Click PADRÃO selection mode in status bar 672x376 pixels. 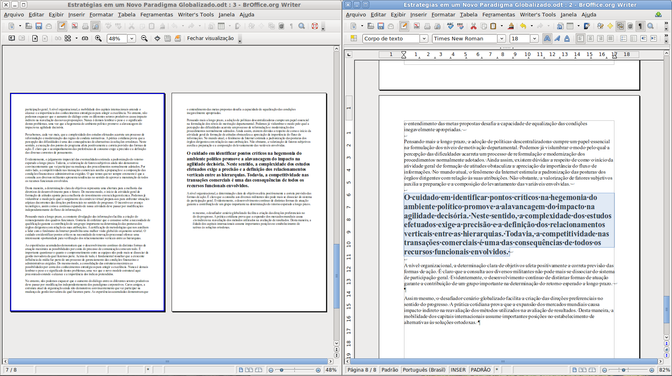(480, 370)
